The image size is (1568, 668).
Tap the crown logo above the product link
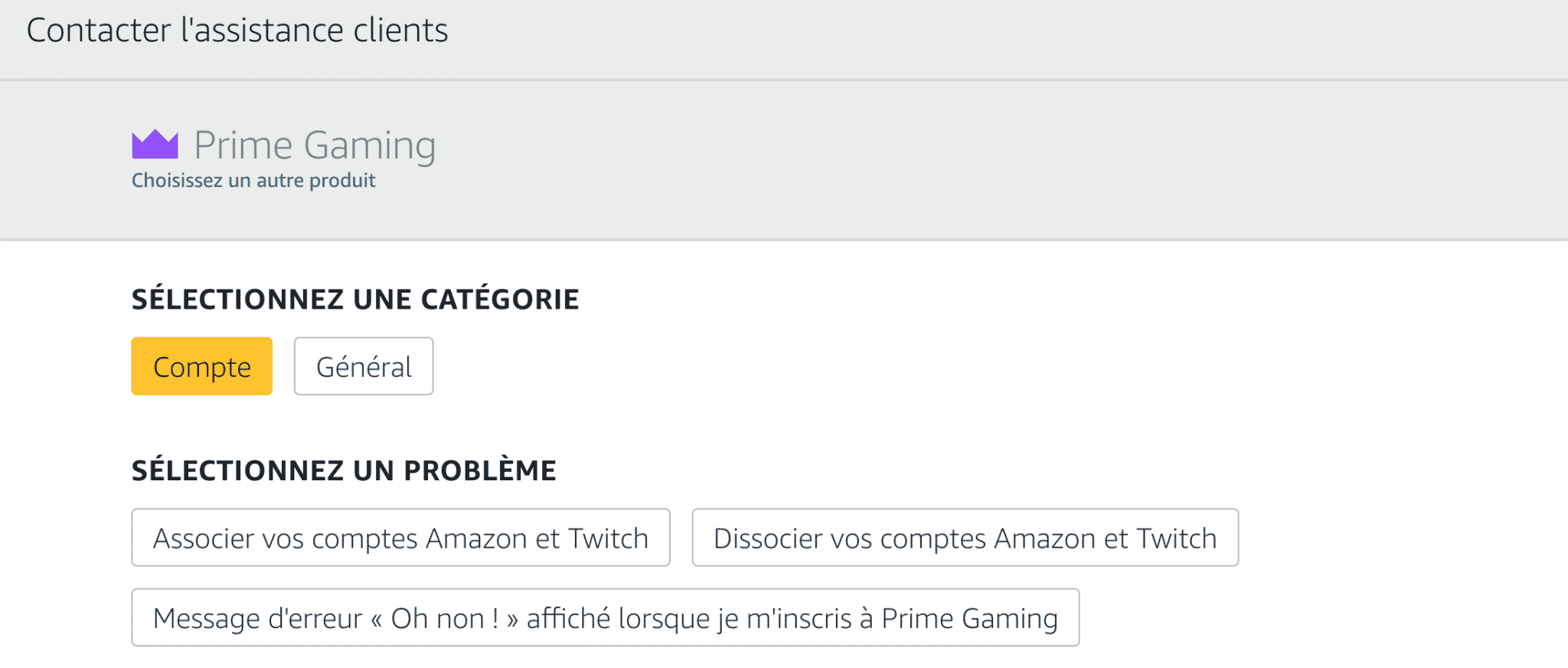[x=155, y=144]
